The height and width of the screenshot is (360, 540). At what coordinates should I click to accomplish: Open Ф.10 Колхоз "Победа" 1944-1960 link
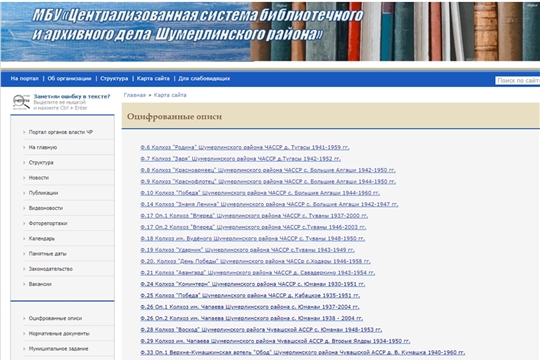point(260,193)
